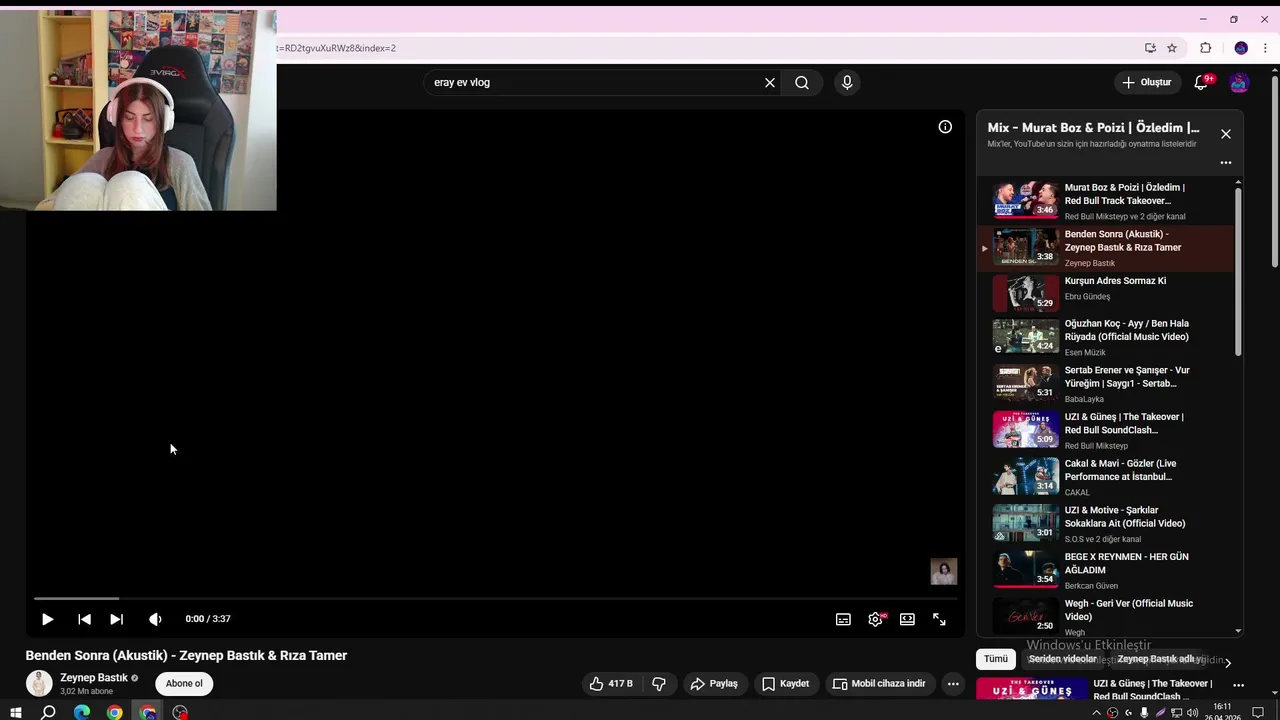Viewport: 1280px width, 720px height.
Task: Install or cast using the address bar screen icon
Action: [1150, 48]
